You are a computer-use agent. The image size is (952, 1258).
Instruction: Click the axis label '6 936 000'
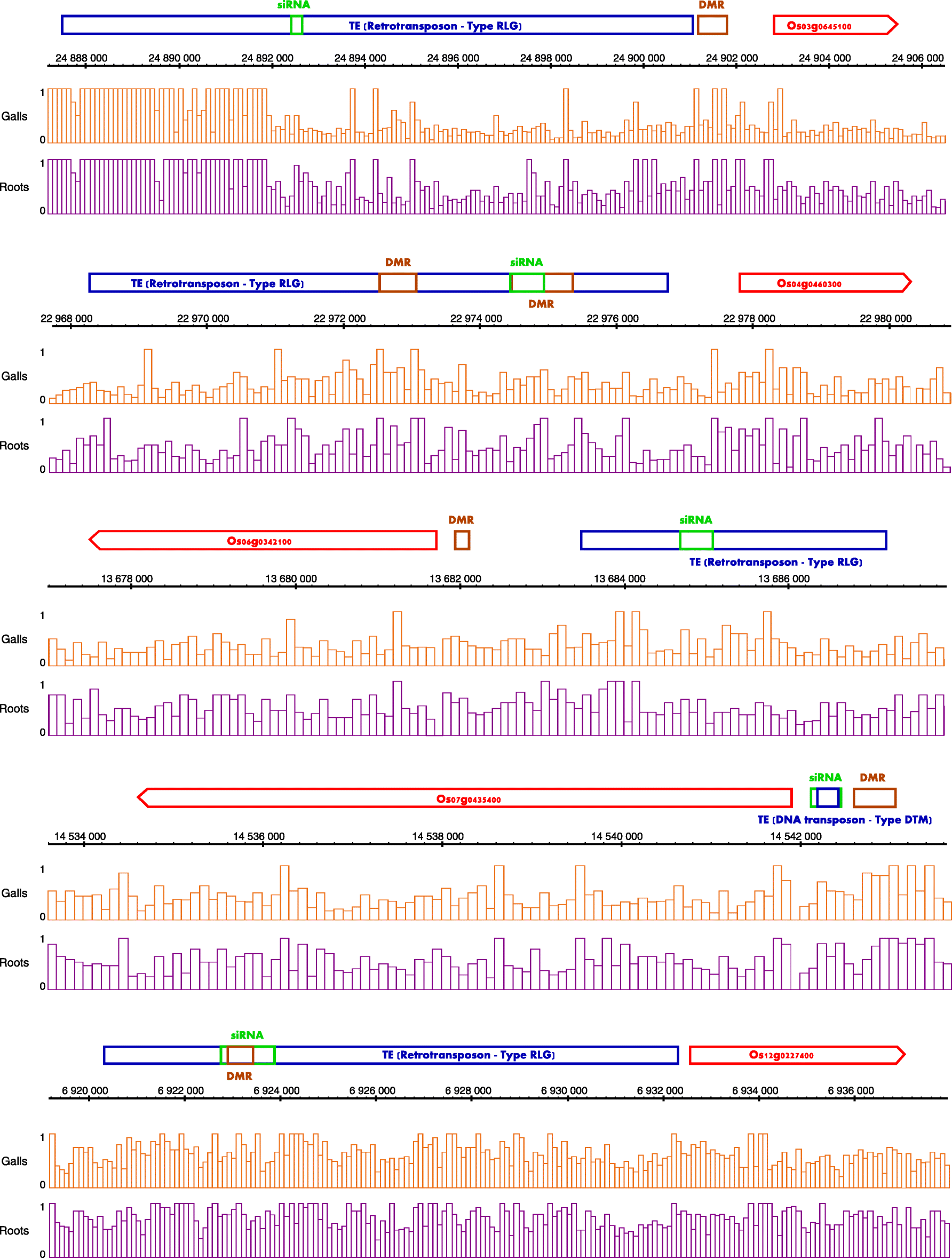[851, 1091]
